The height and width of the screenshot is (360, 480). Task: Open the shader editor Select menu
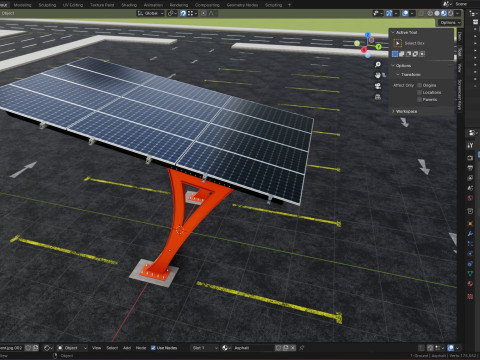(x=112, y=348)
